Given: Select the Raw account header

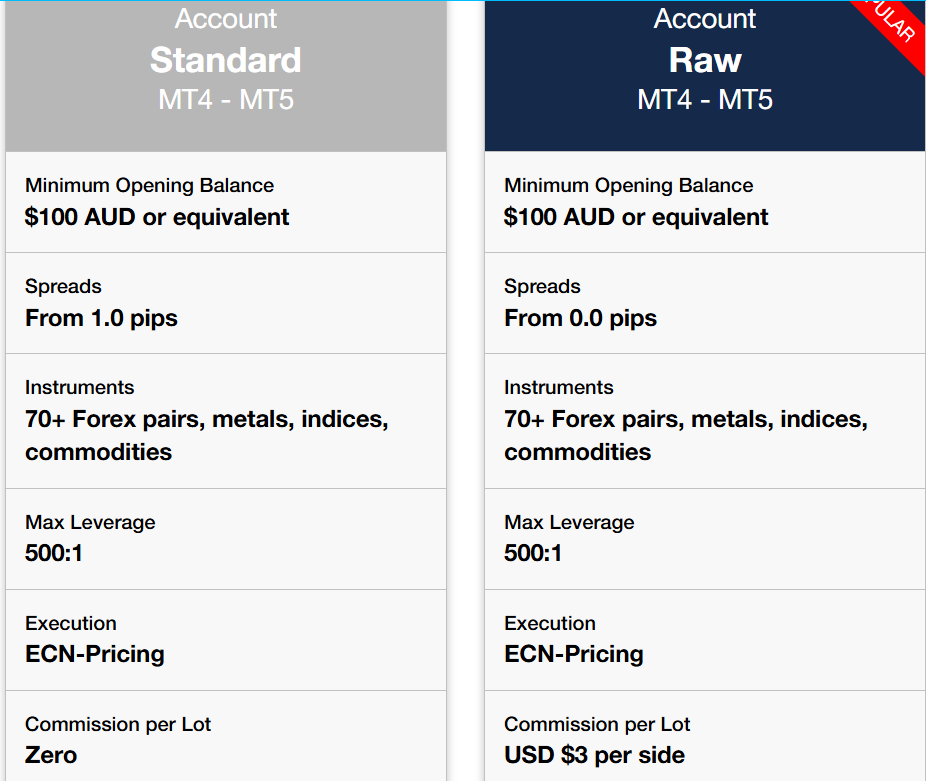Looking at the screenshot, I should [705, 60].
